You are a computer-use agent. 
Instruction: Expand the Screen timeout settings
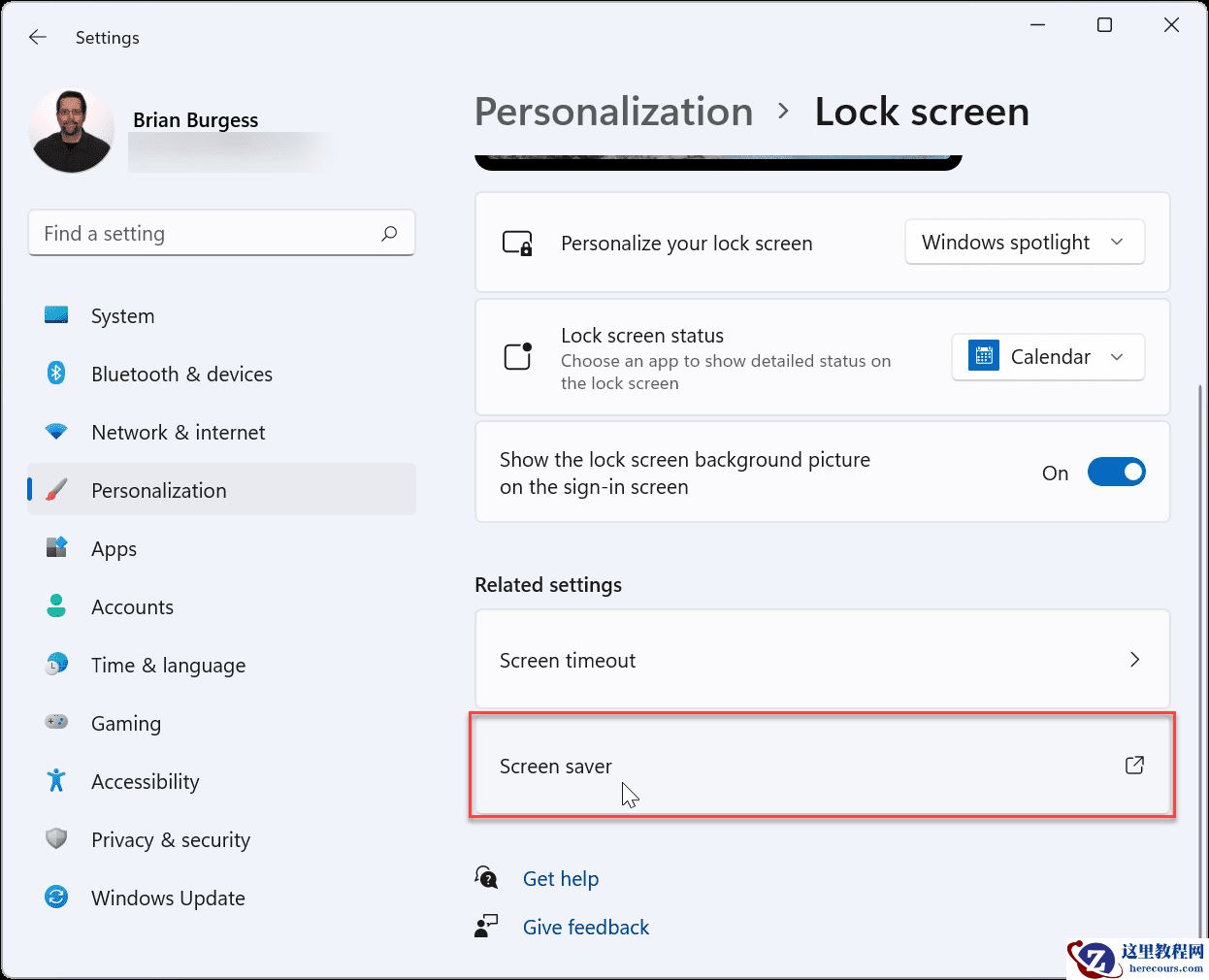tap(1134, 659)
